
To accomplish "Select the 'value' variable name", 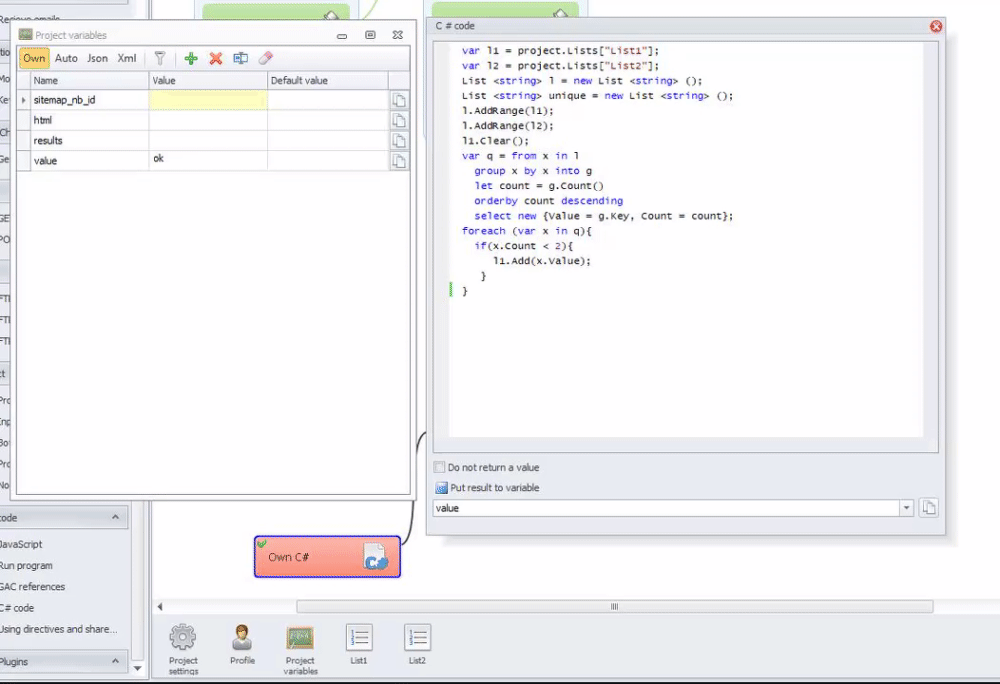I will (x=45, y=161).
